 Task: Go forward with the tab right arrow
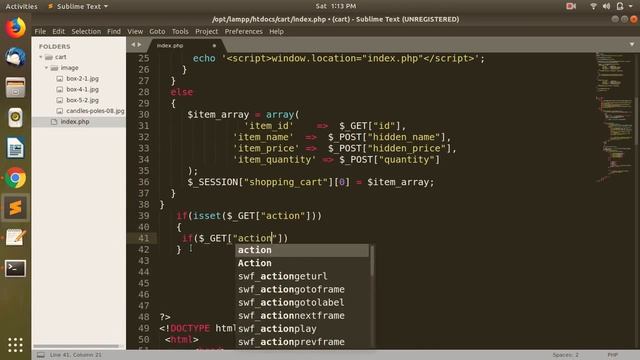(x=139, y=44)
